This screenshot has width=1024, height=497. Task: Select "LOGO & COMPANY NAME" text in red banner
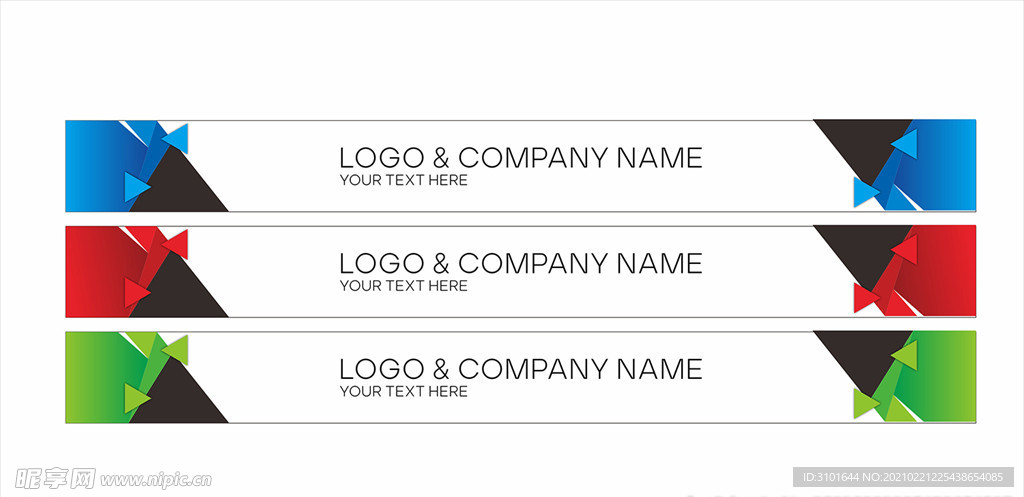520,264
